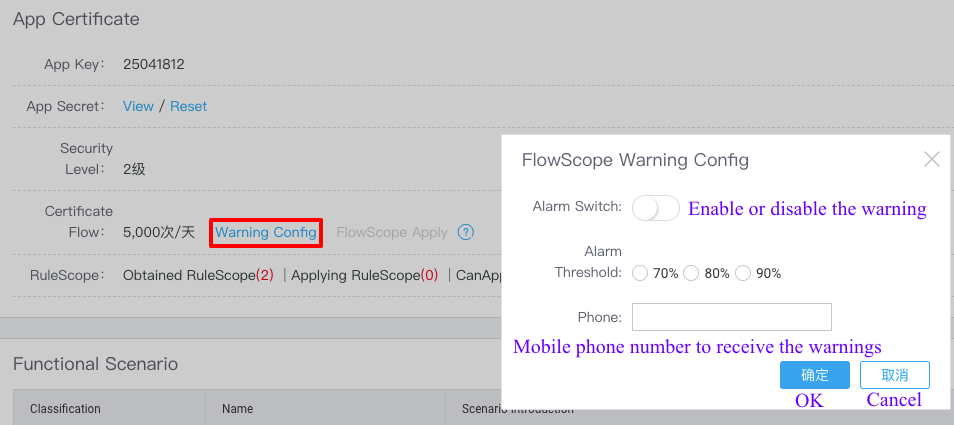Choose the 90% alarm threshold
The image size is (954, 425).
[x=743, y=274]
